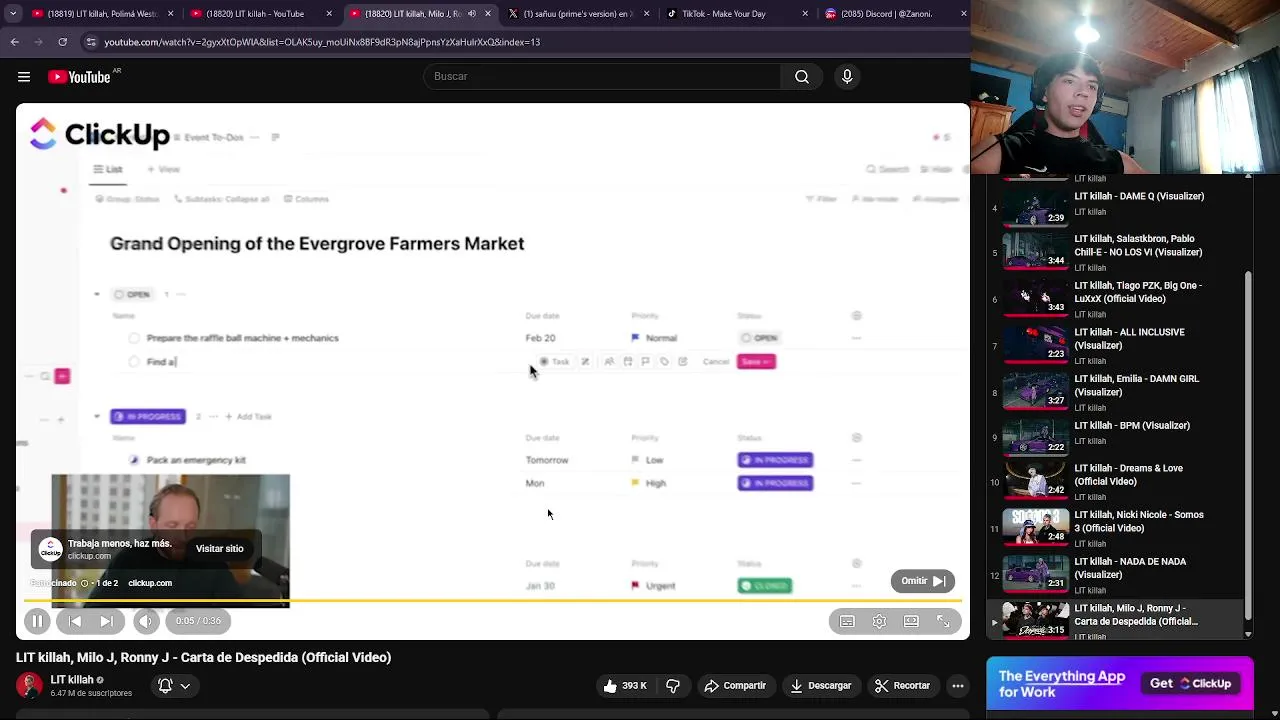The height and width of the screenshot is (720, 1280).
Task: Switch to the X sañuu tab
Action: point(578,14)
